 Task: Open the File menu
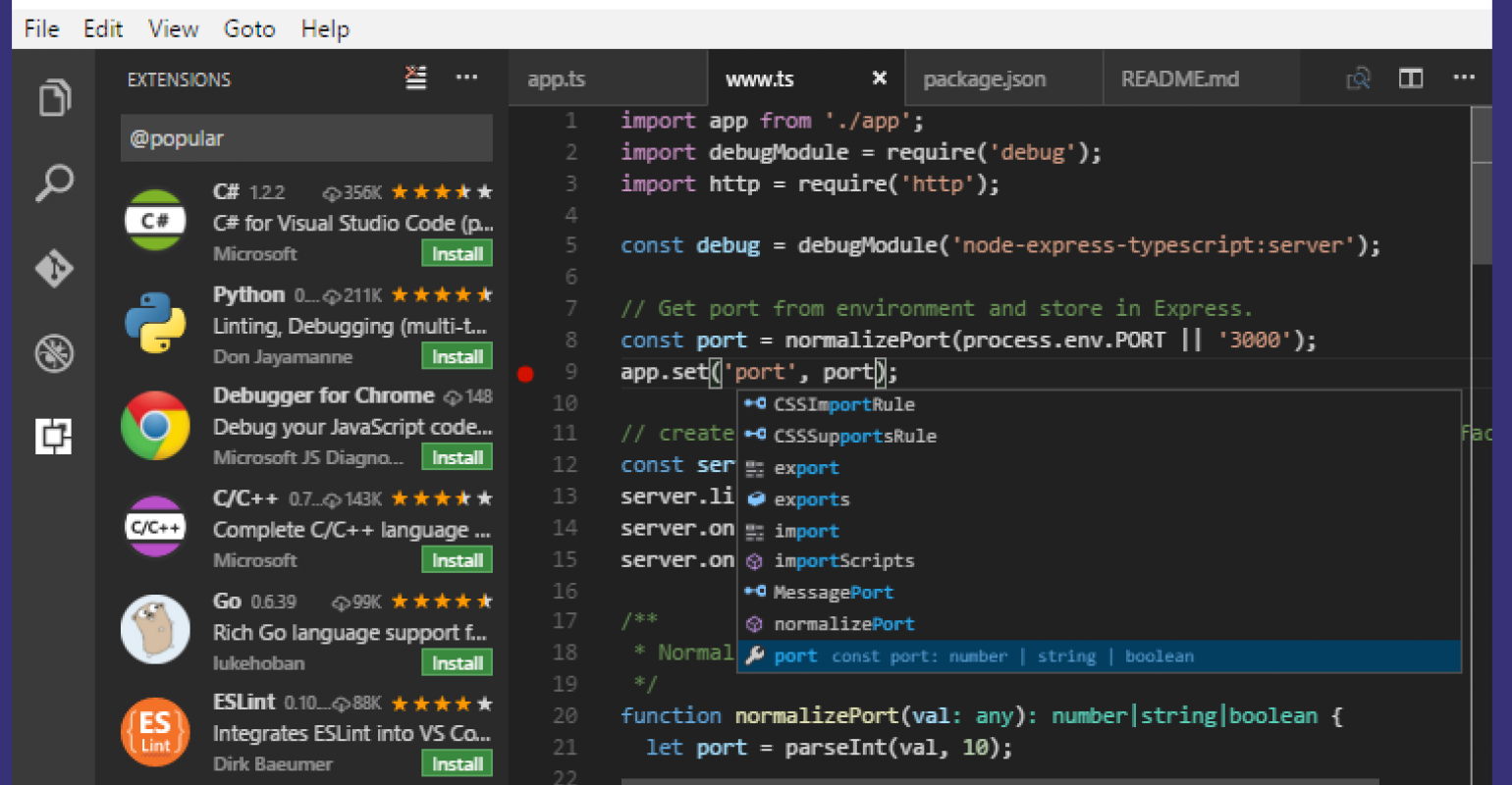(x=41, y=28)
